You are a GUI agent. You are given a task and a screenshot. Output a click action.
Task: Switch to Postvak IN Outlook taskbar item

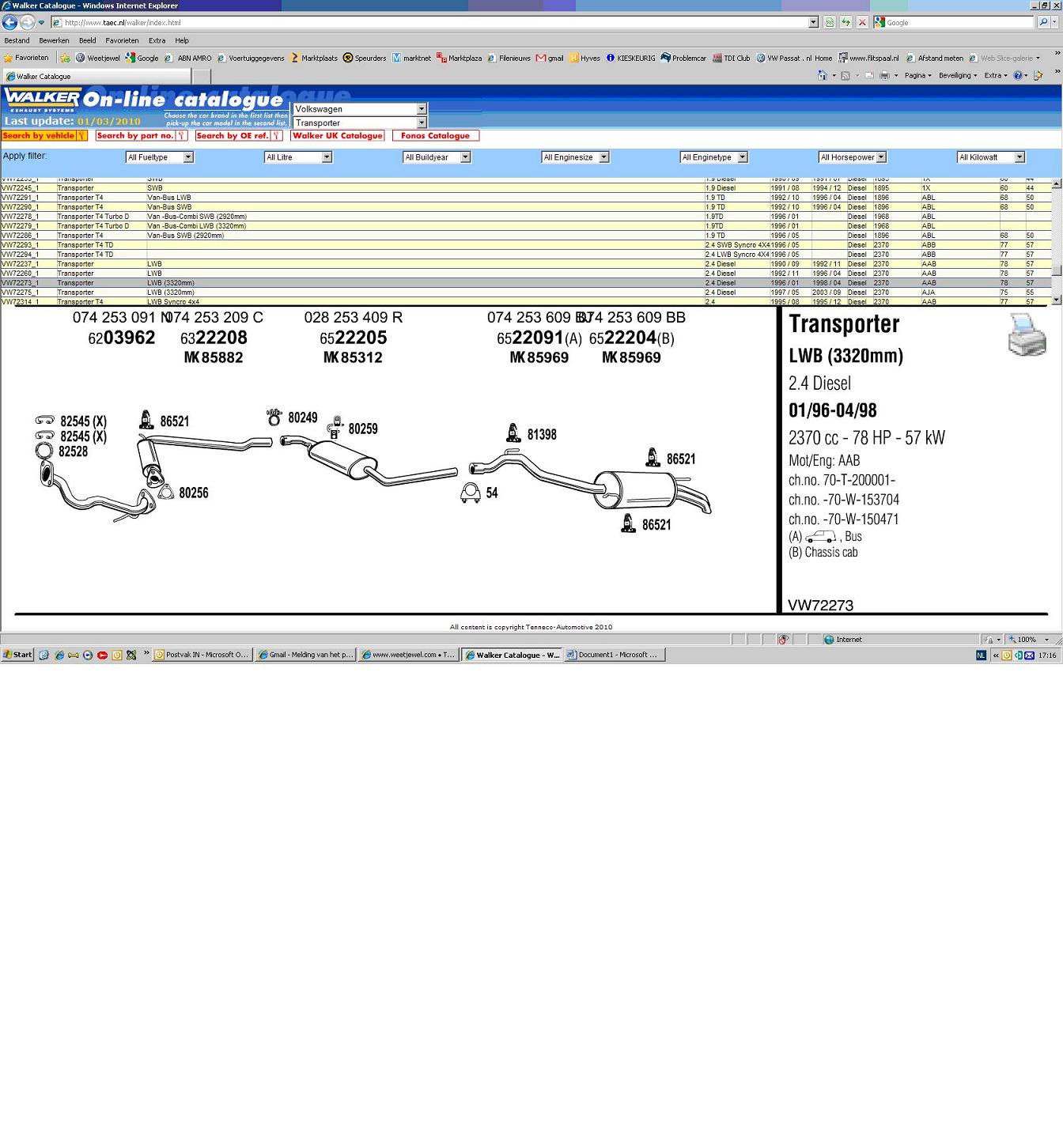tap(202, 655)
